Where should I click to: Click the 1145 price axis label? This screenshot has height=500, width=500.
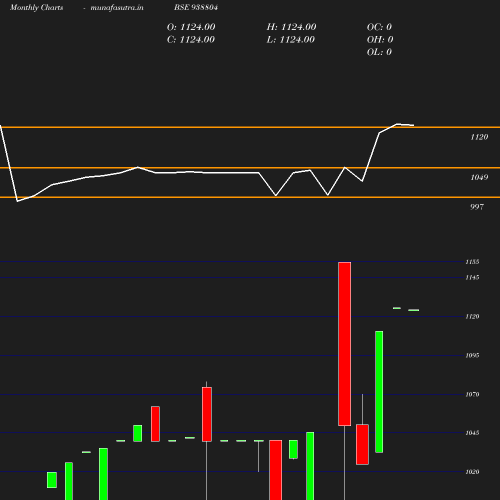(x=473, y=277)
